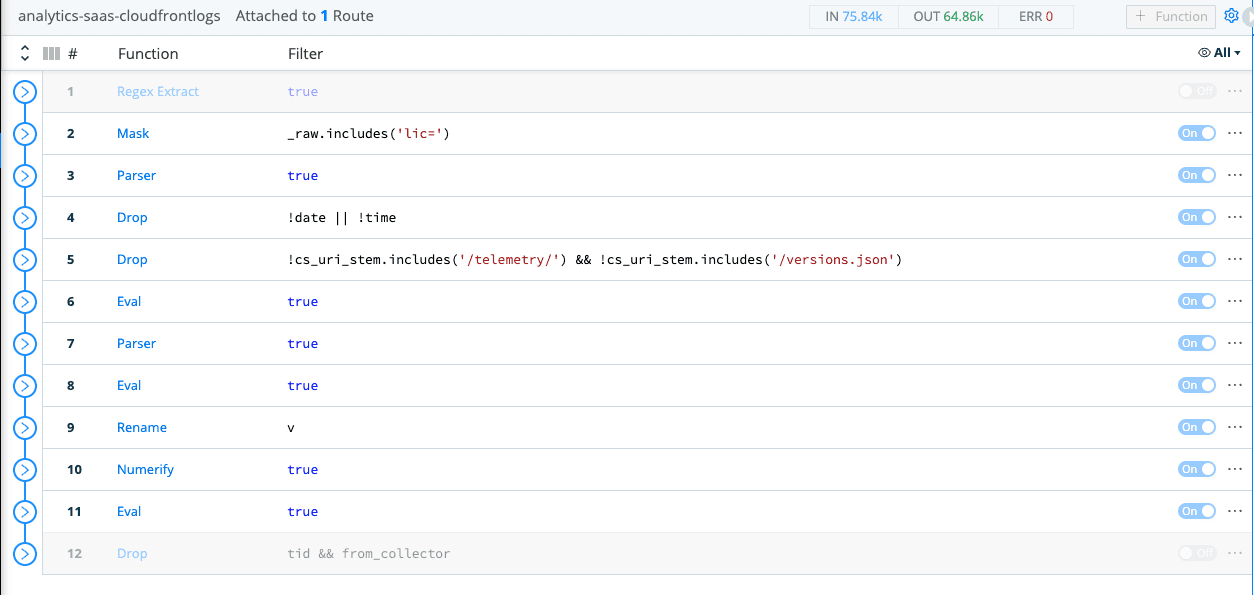Click the Function column header
Image resolution: width=1254 pixels, height=595 pixels.
(x=148, y=54)
